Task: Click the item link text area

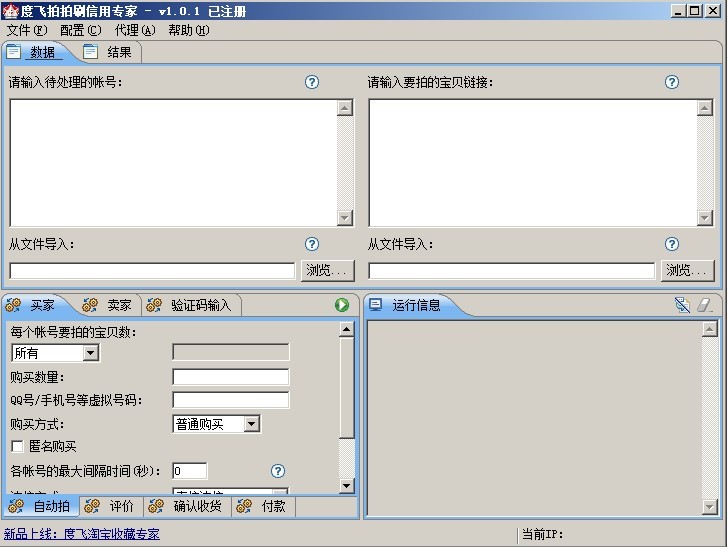Action: point(533,163)
